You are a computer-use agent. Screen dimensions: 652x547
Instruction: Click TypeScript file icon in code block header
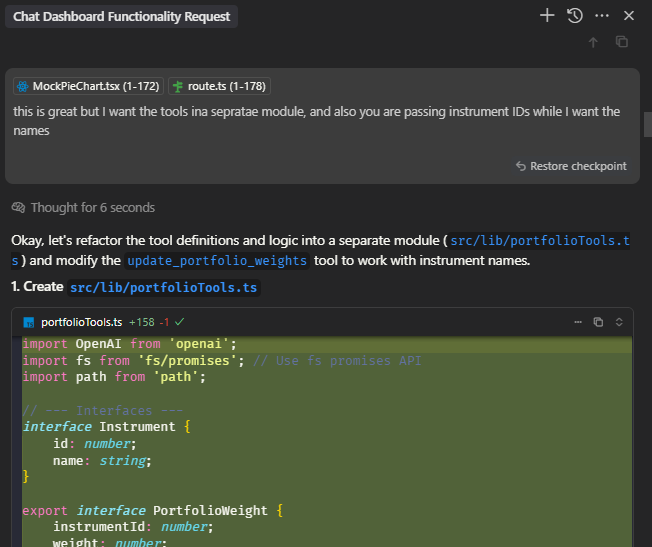coord(29,322)
